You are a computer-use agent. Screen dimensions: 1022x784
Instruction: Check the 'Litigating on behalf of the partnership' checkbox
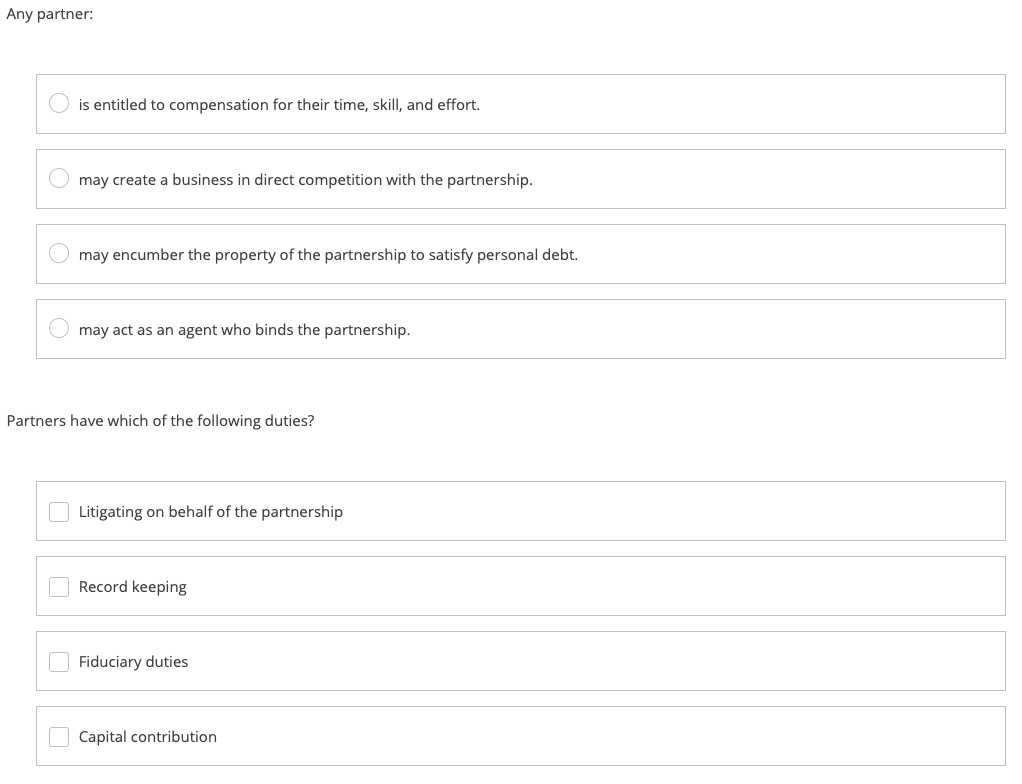point(60,511)
